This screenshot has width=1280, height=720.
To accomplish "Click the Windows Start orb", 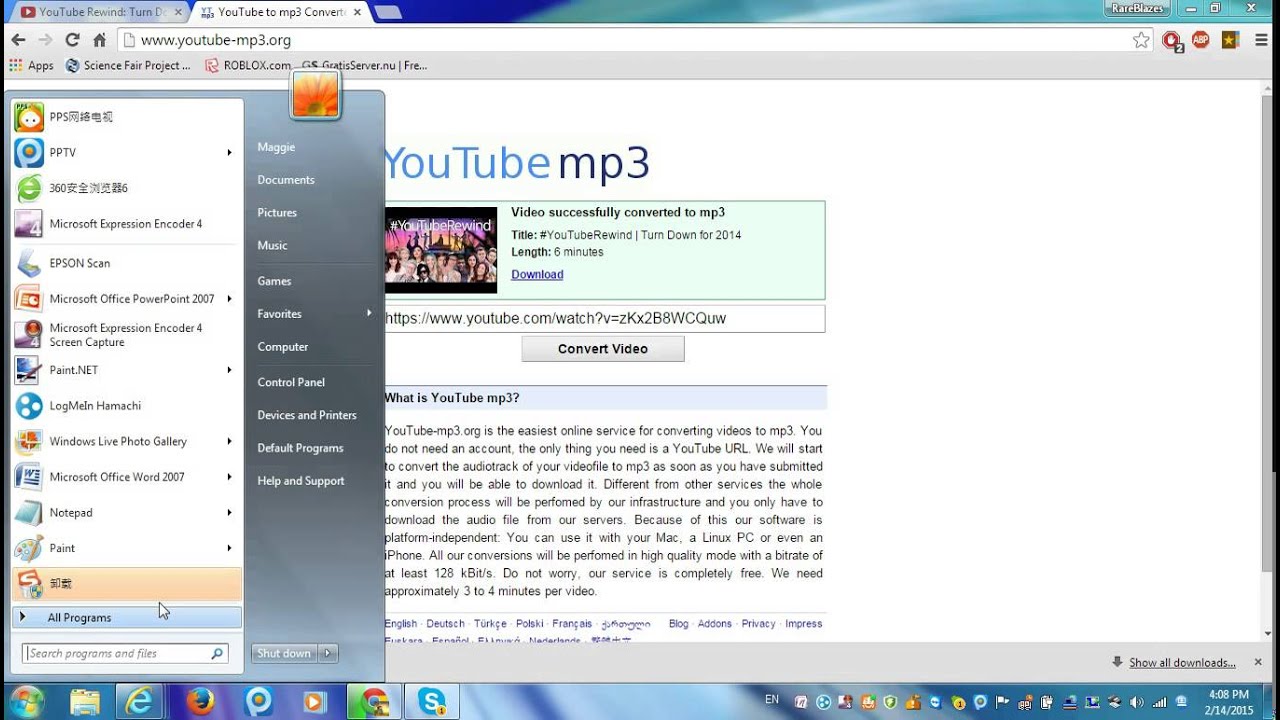I will pyautogui.click(x=27, y=700).
